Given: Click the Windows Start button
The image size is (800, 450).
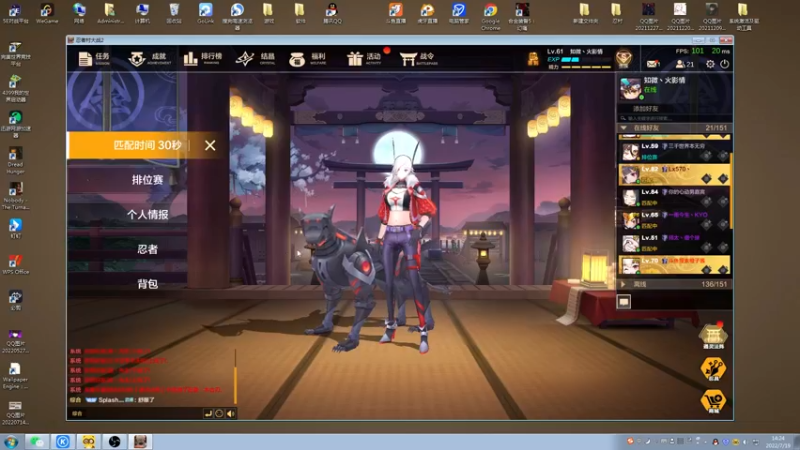Looking at the screenshot, I should (11, 442).
